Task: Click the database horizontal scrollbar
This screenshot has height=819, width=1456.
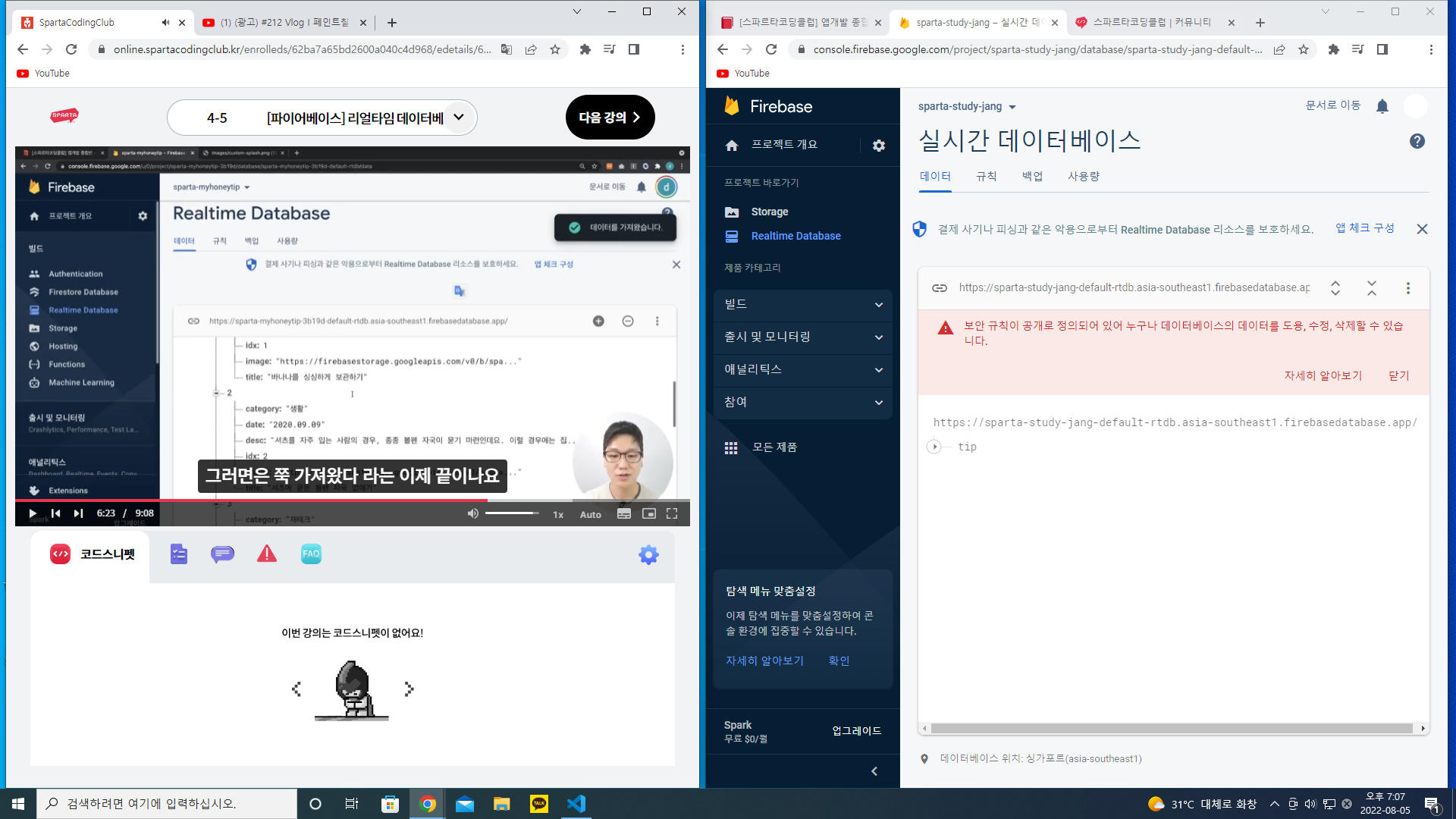Action: coord(1172,729)
